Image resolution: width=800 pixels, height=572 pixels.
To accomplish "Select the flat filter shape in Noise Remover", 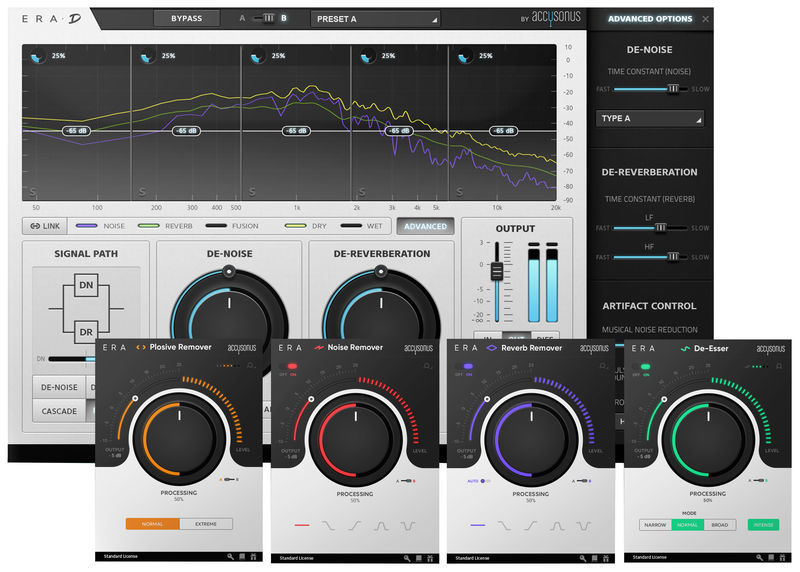I will coord(302,525).
